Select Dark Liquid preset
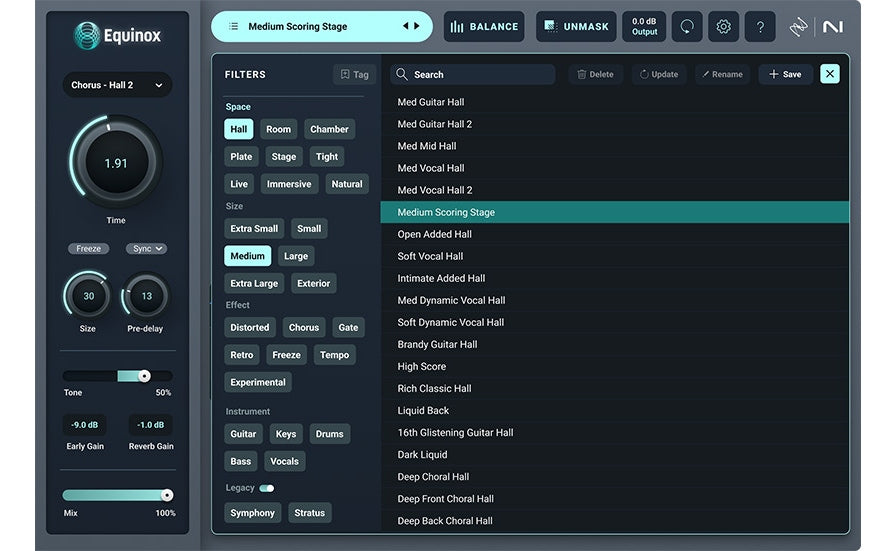The height and width of the screenshot is (551, 896). pos(615,454)
